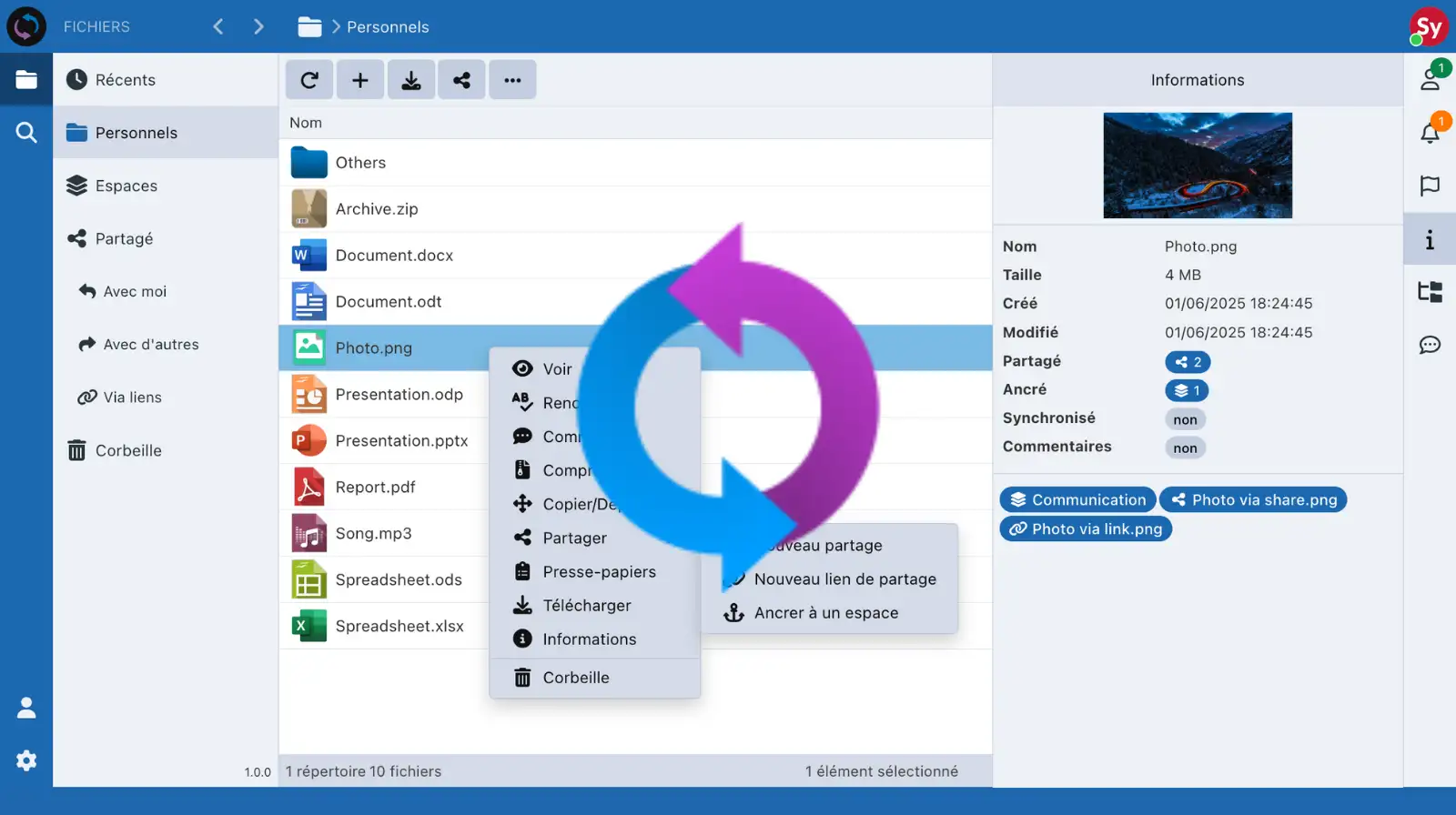The height and width of the screenshot is (815, 1456).
Task: Open the online users icon with badge
Action: pos(1431,80)
